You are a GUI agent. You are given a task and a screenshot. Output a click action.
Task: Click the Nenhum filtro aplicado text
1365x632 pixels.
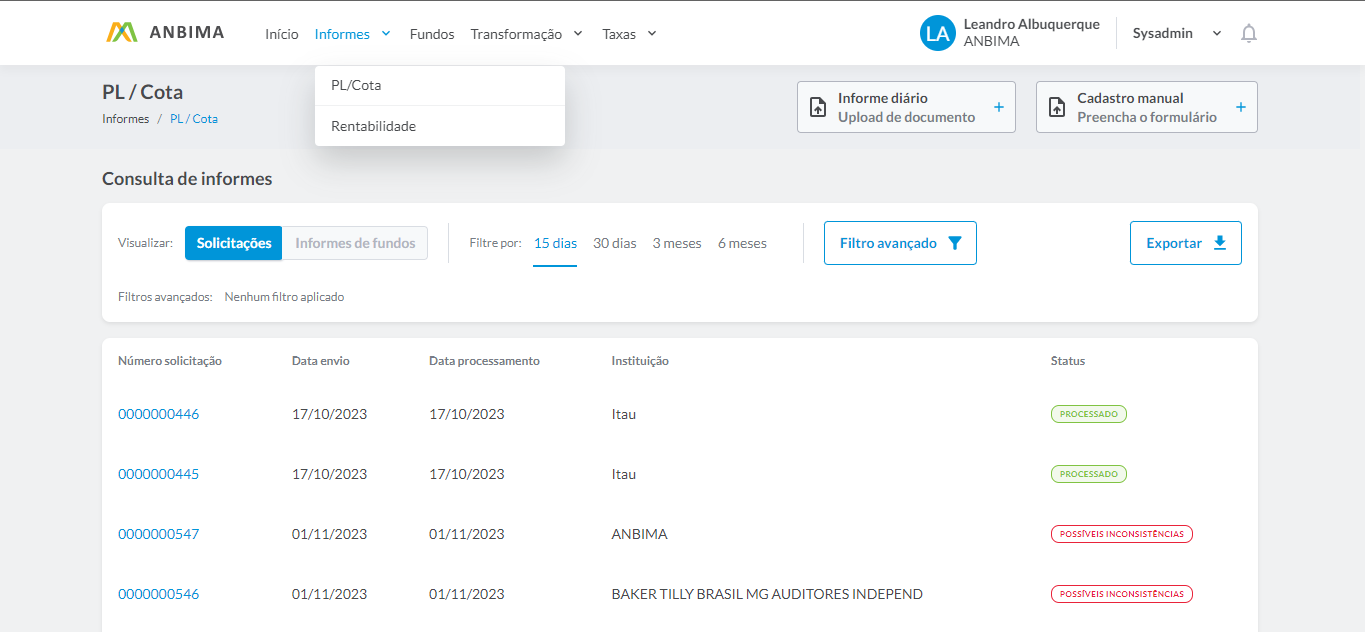pos(284,297)
